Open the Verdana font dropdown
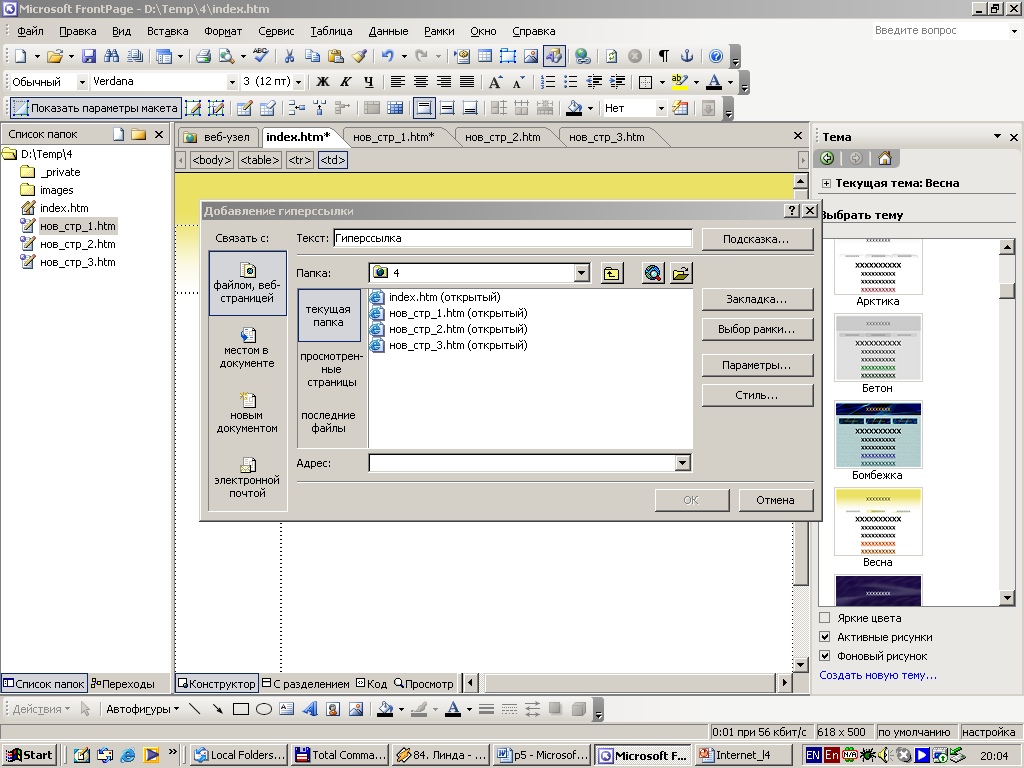 232,82
